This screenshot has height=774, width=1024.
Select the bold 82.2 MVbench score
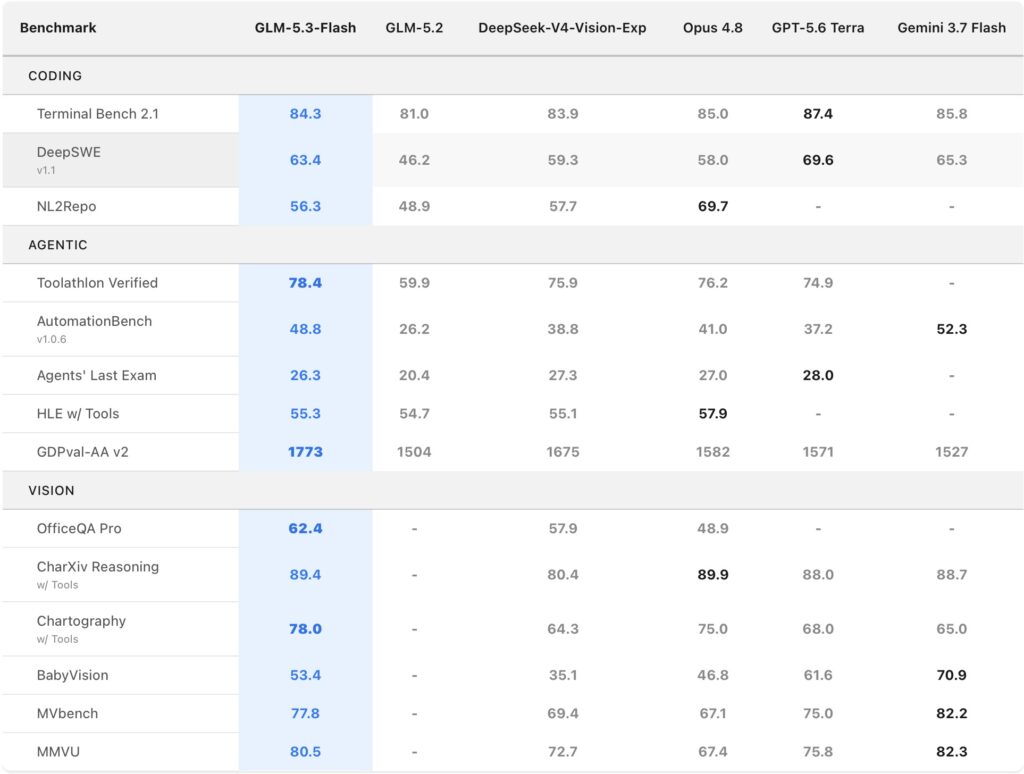(952, 713)
